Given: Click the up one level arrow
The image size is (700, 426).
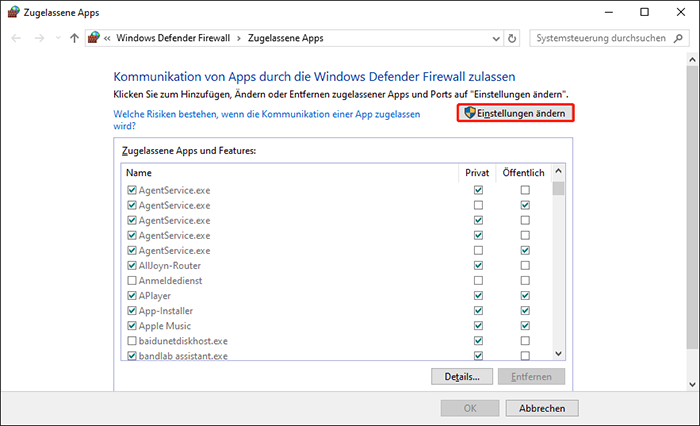Looking at the screenshot, I should tap(74, 38).
